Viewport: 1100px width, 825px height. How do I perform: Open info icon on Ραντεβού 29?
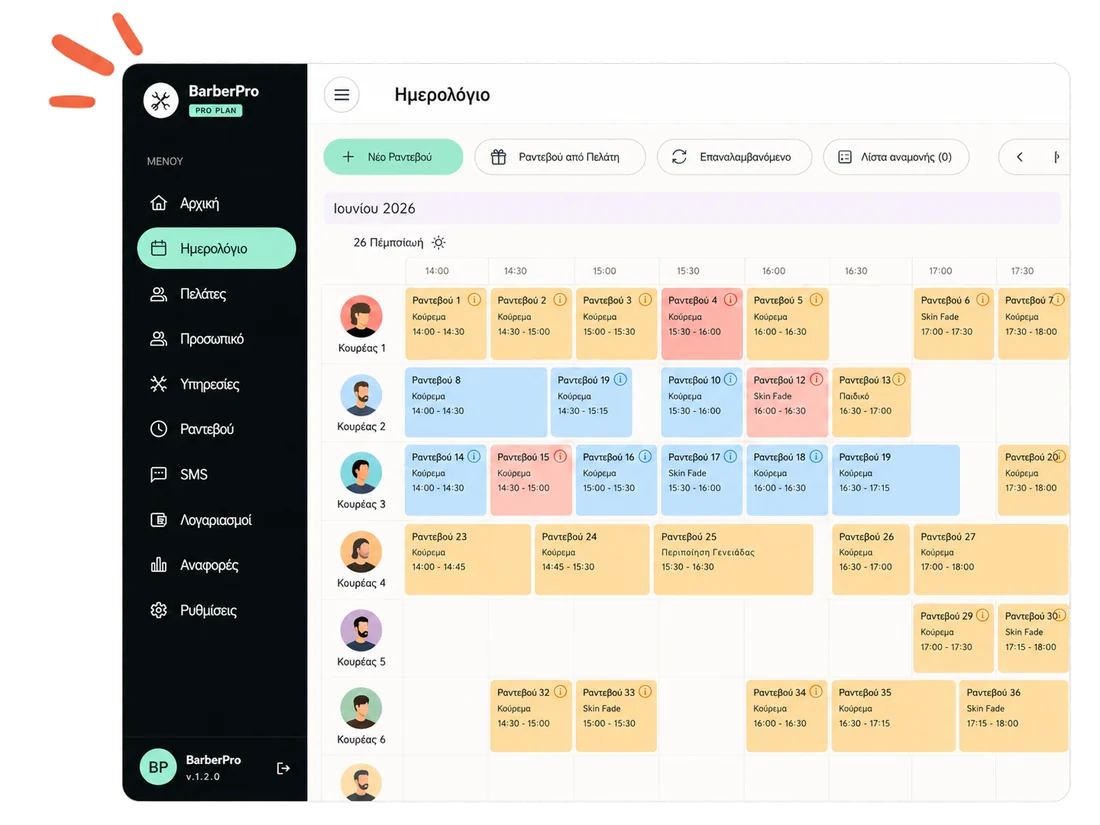[982, 615]
